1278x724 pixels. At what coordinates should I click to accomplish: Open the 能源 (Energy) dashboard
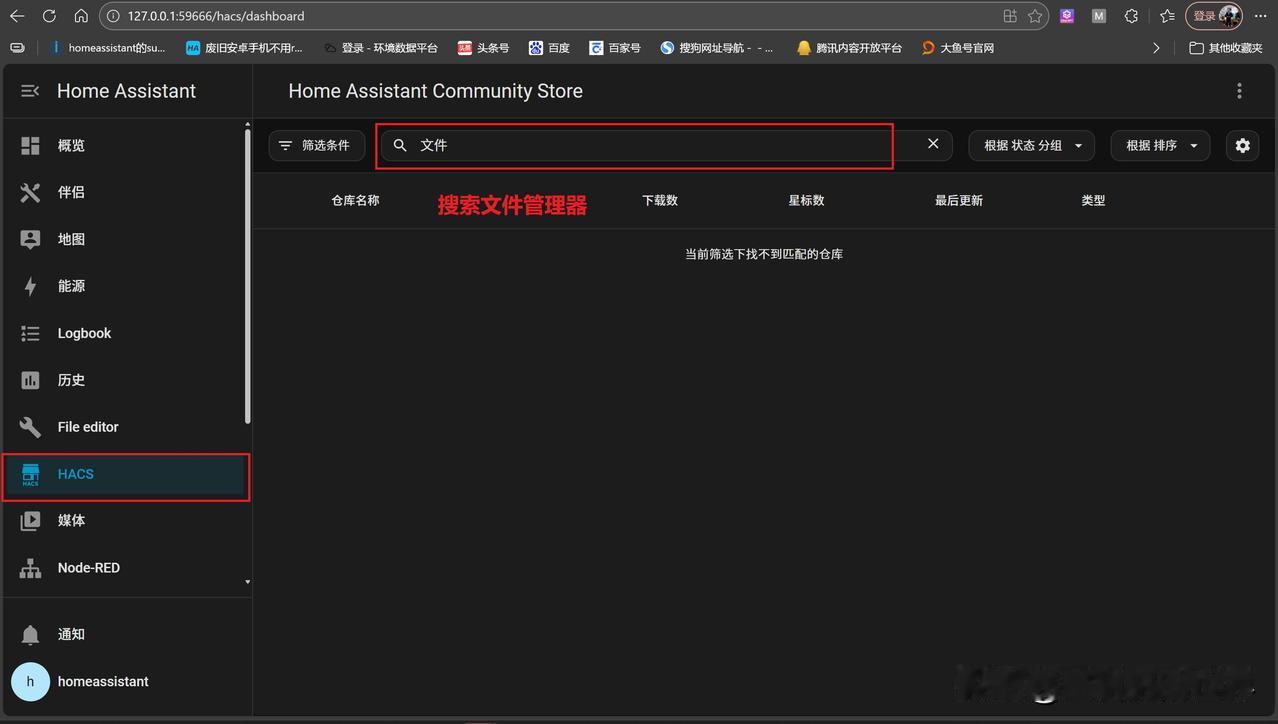[x=71, y=286]
